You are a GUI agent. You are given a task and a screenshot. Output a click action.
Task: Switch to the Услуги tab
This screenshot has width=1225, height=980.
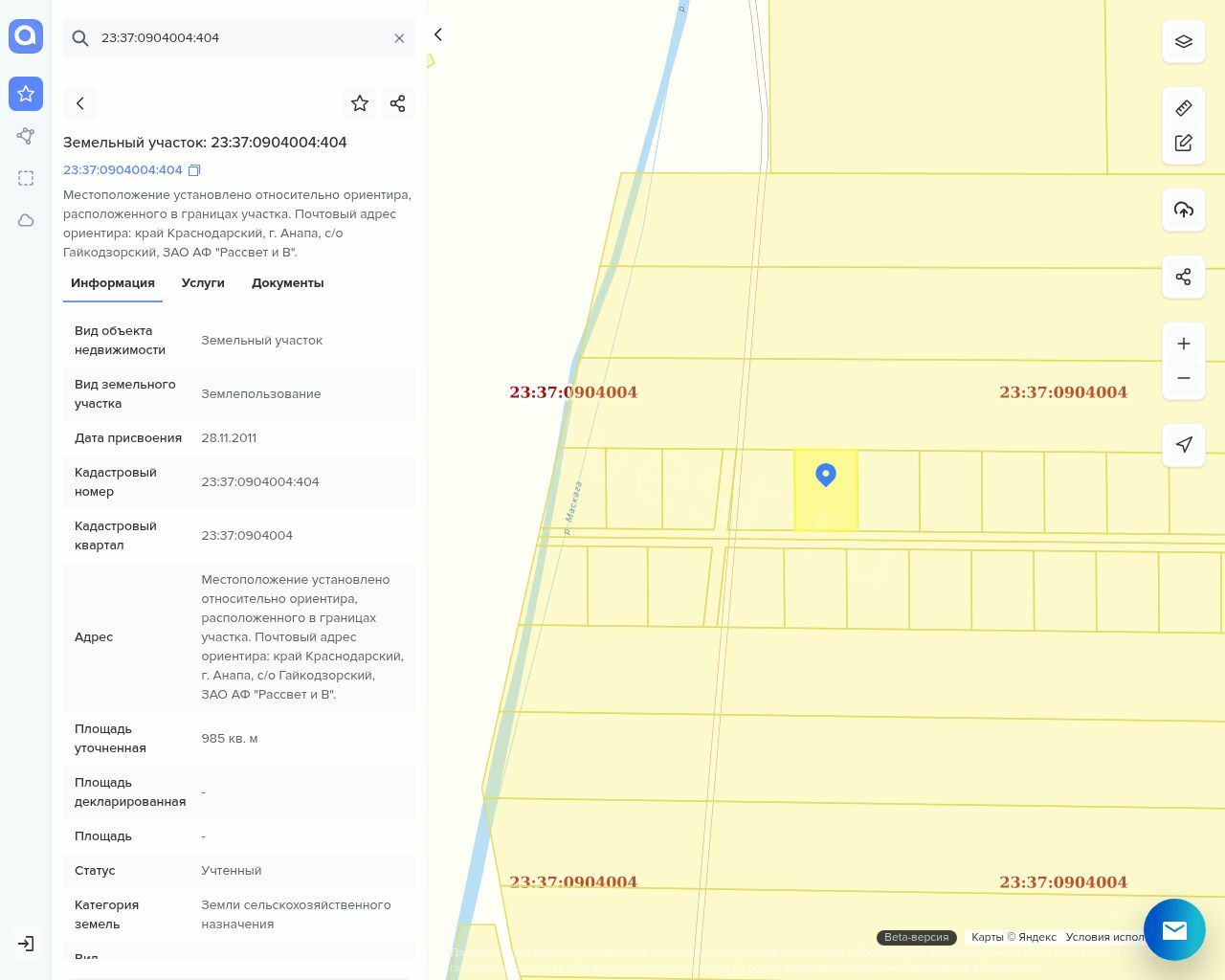click(x=203, y=283)
